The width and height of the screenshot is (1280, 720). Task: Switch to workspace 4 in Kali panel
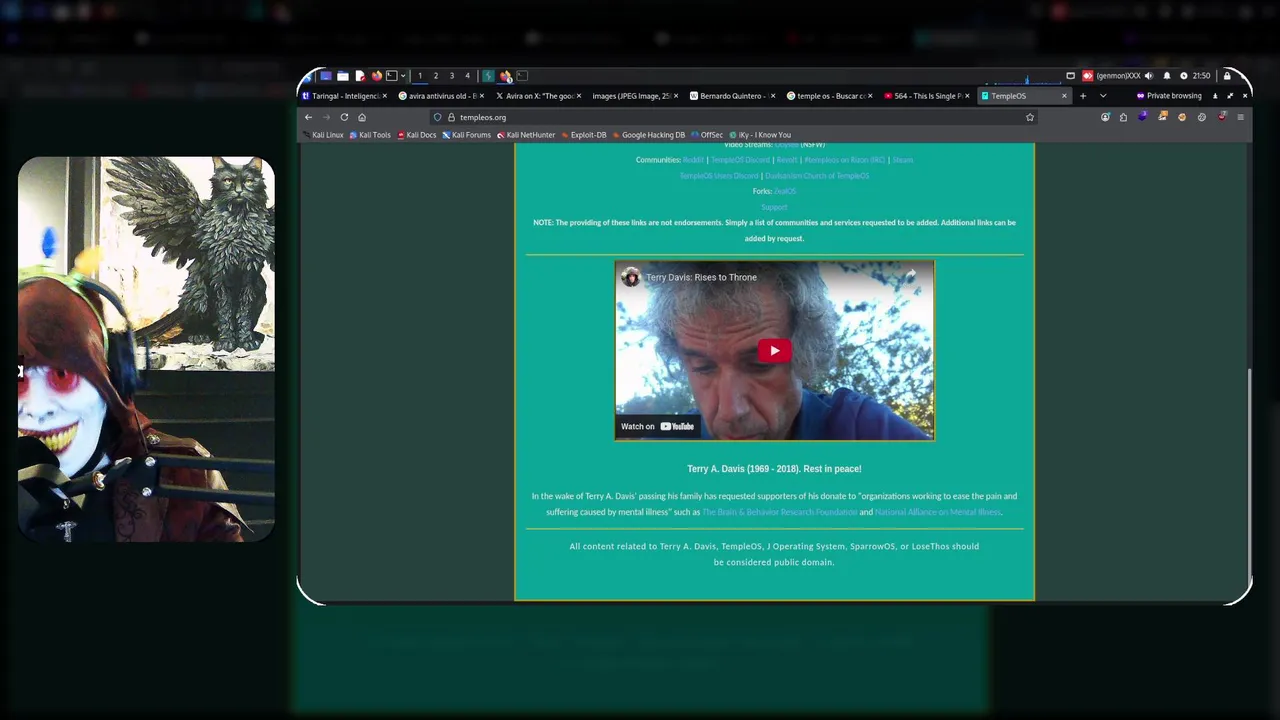(x=467, y=76)
